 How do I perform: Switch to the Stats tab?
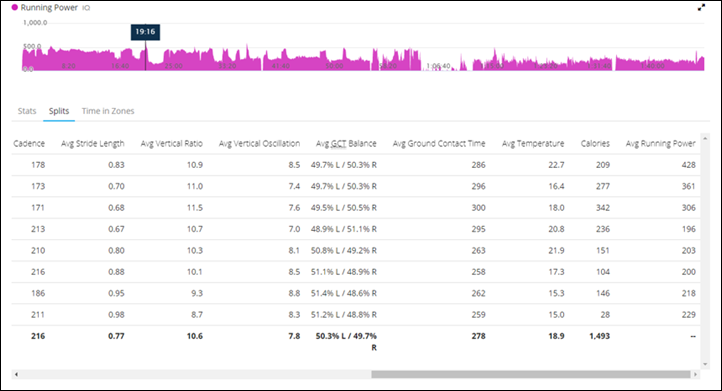coord(27,111)
